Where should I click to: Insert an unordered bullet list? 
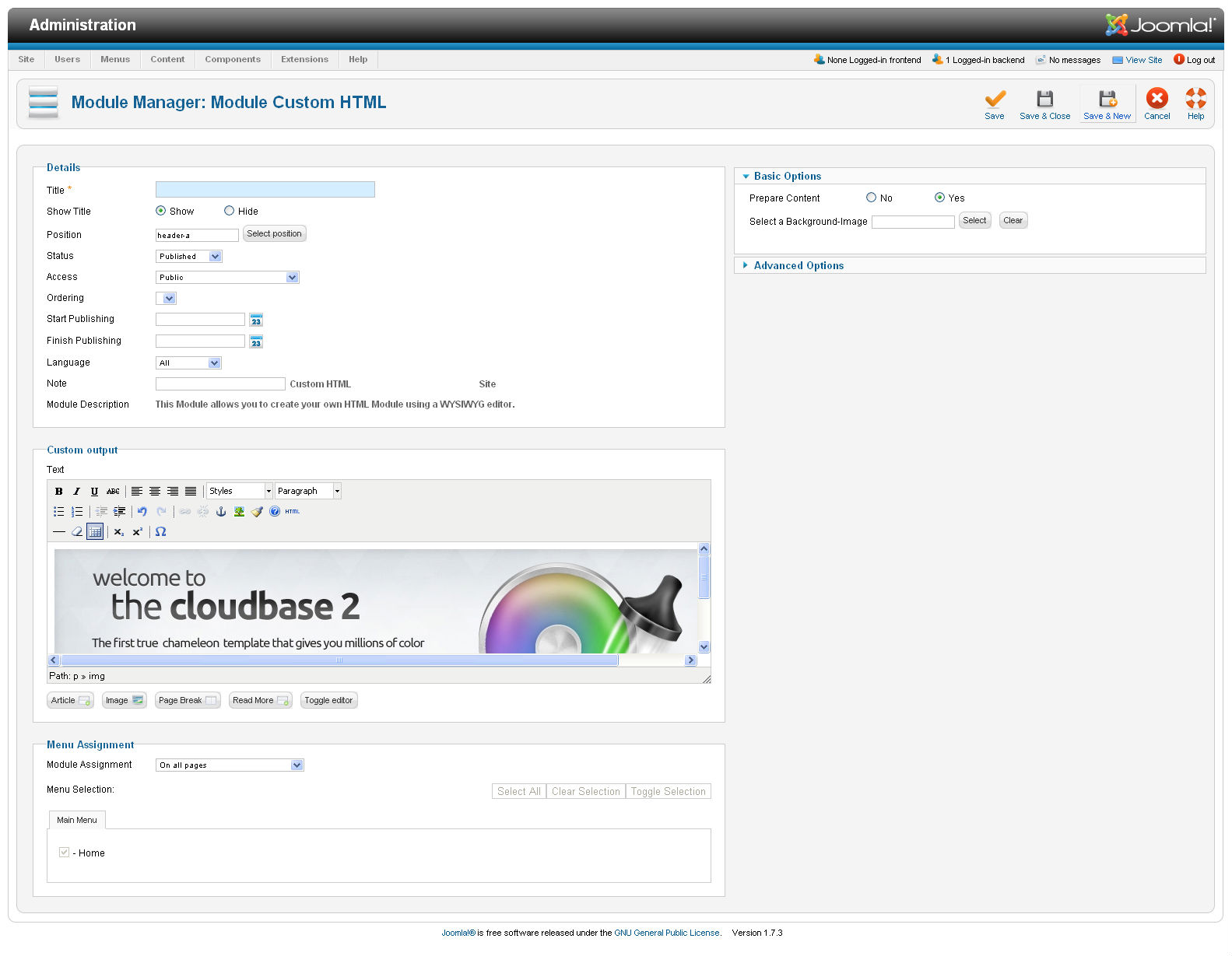[x=58, y=512]
